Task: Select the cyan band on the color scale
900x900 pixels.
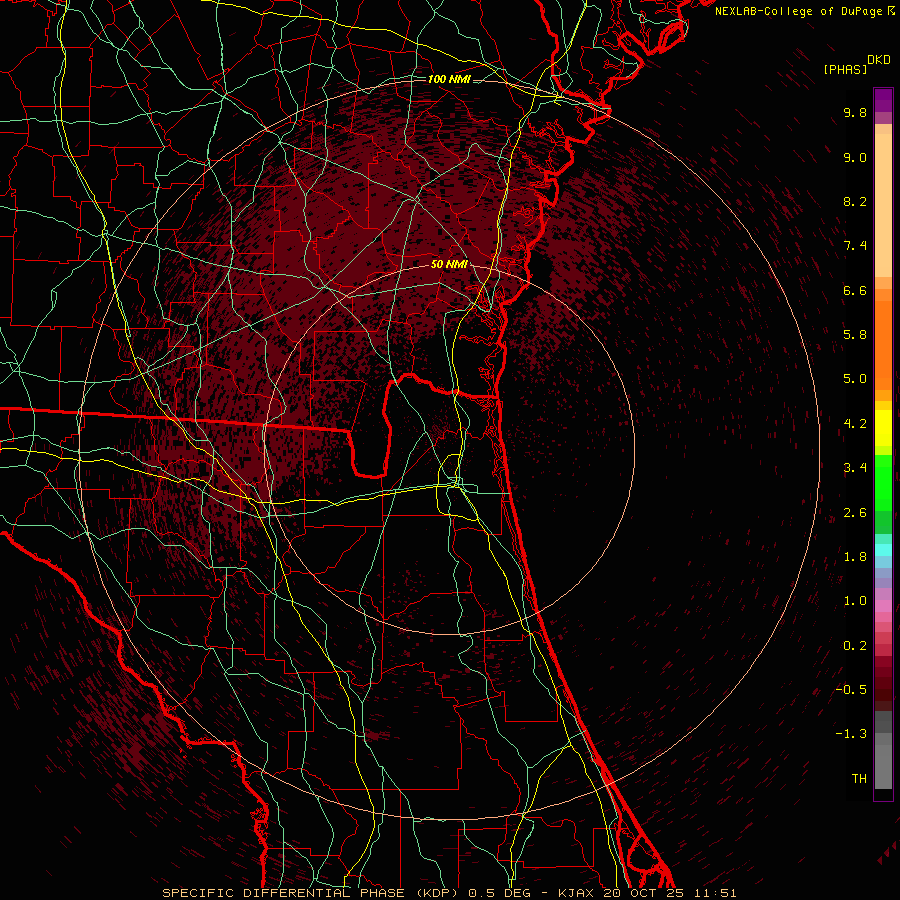Action: (883, 549)
